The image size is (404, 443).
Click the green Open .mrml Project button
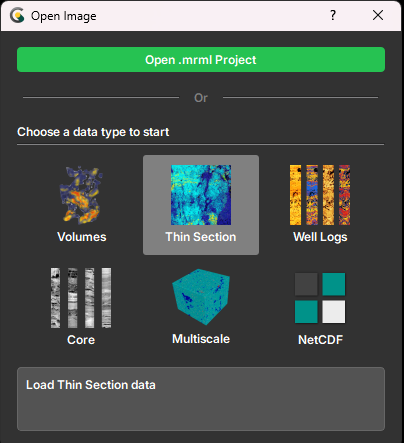(x=201, y=60)
